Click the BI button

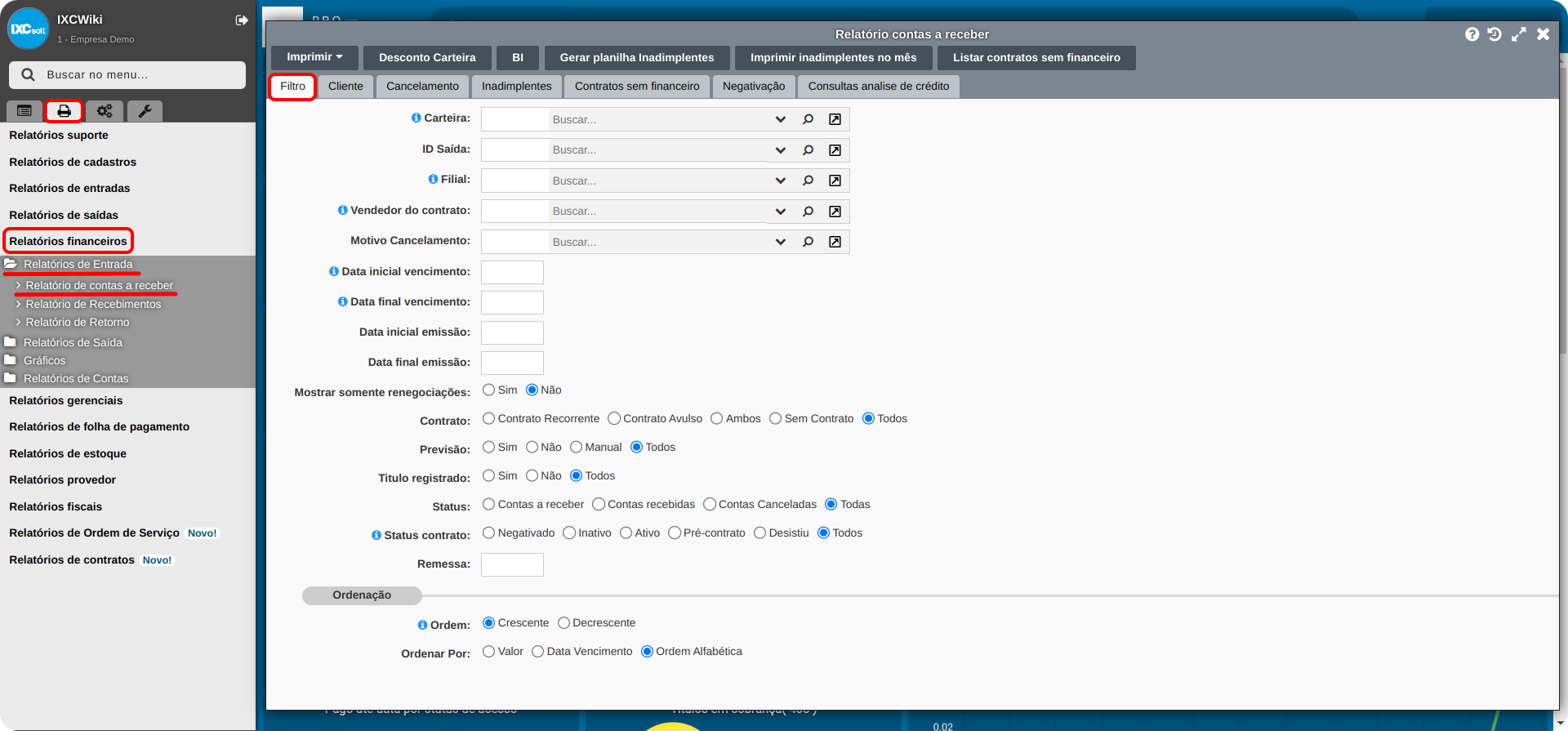click(518, 57)
